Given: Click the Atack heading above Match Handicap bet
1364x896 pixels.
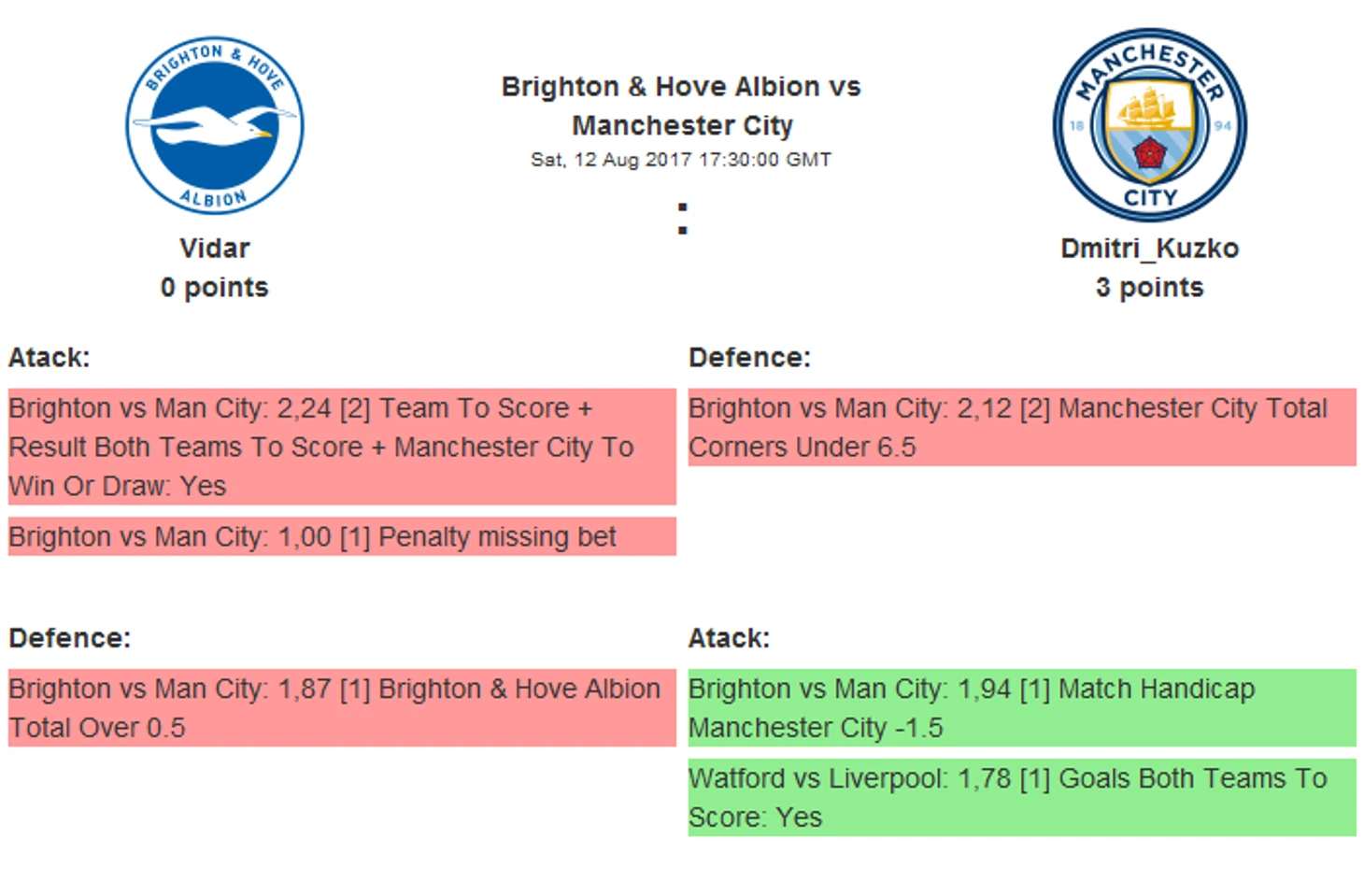Looking at the screenshot, I should [729, 638].
